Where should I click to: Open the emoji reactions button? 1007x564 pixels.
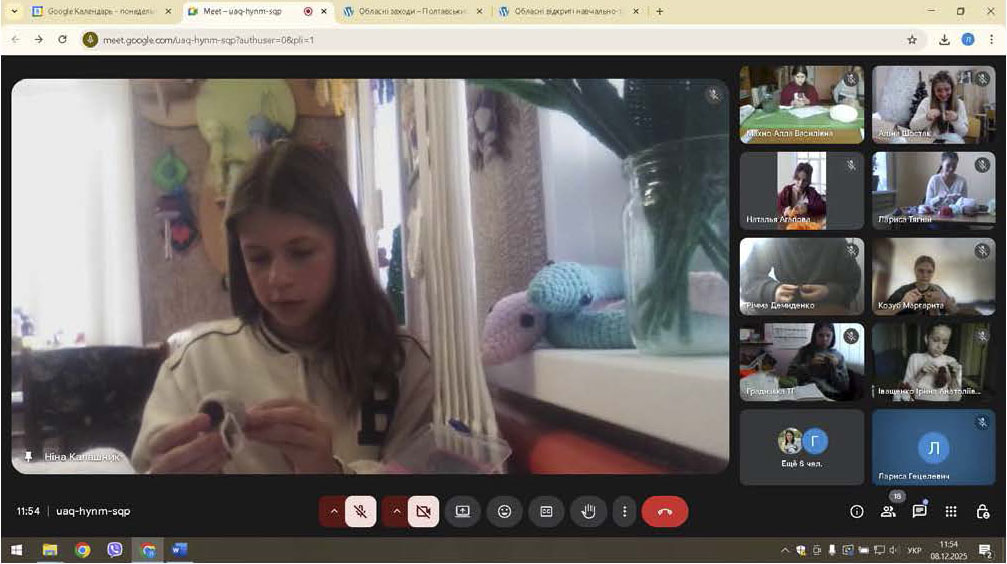pyautogui.click(x=504, y=511)
